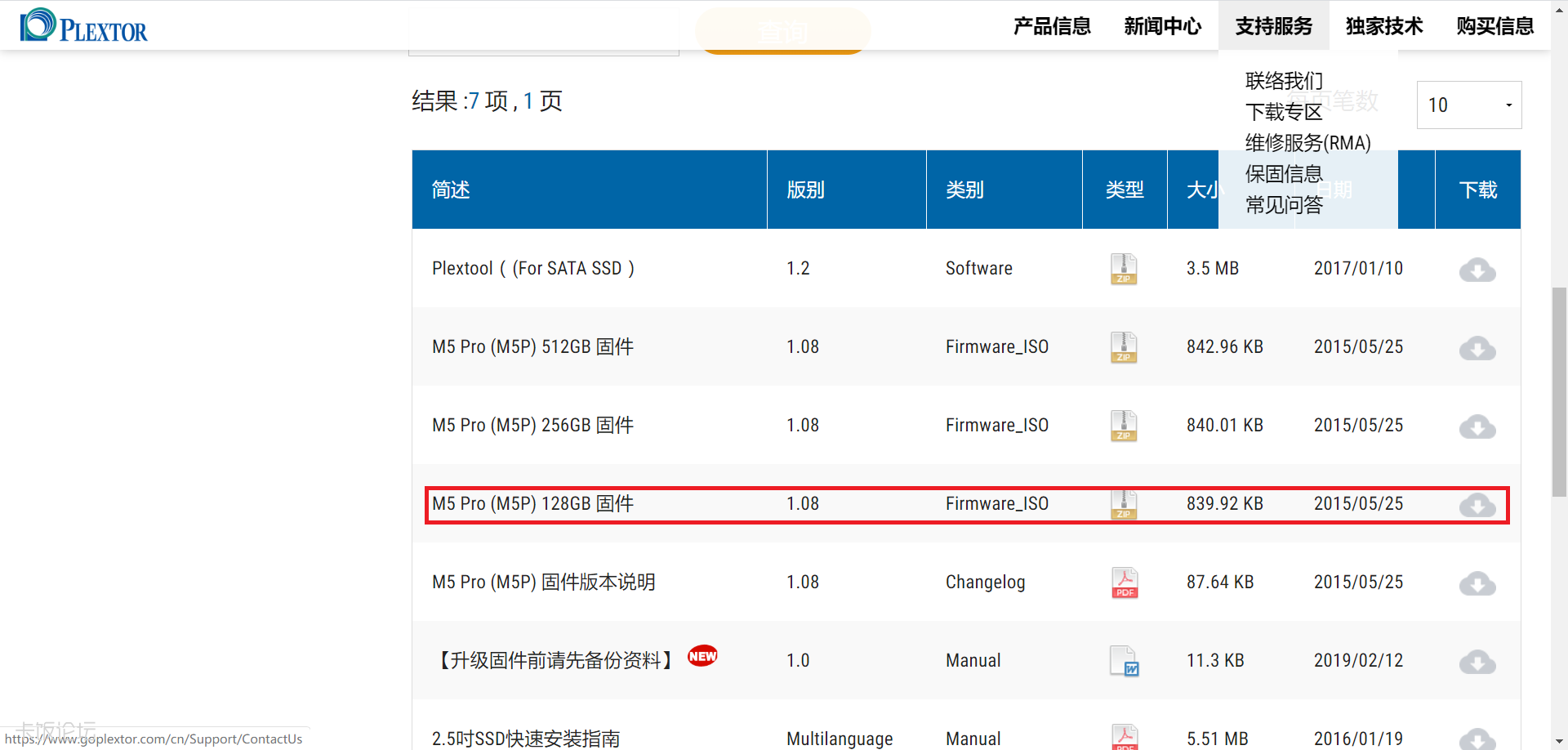Click the 类型 column header

click(1125, 190)
